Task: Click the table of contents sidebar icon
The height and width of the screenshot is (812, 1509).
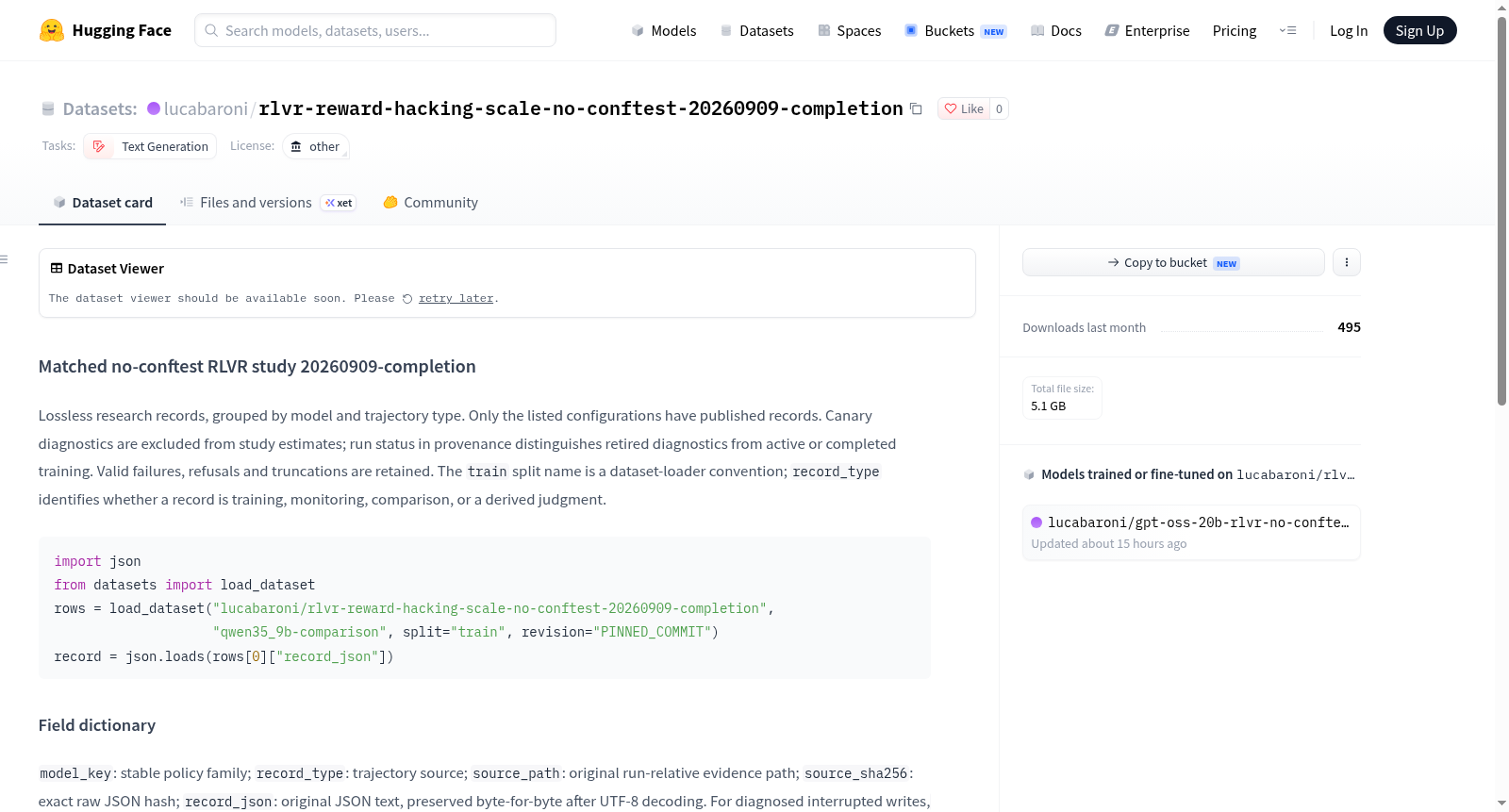Action: (x=4, y=259)
